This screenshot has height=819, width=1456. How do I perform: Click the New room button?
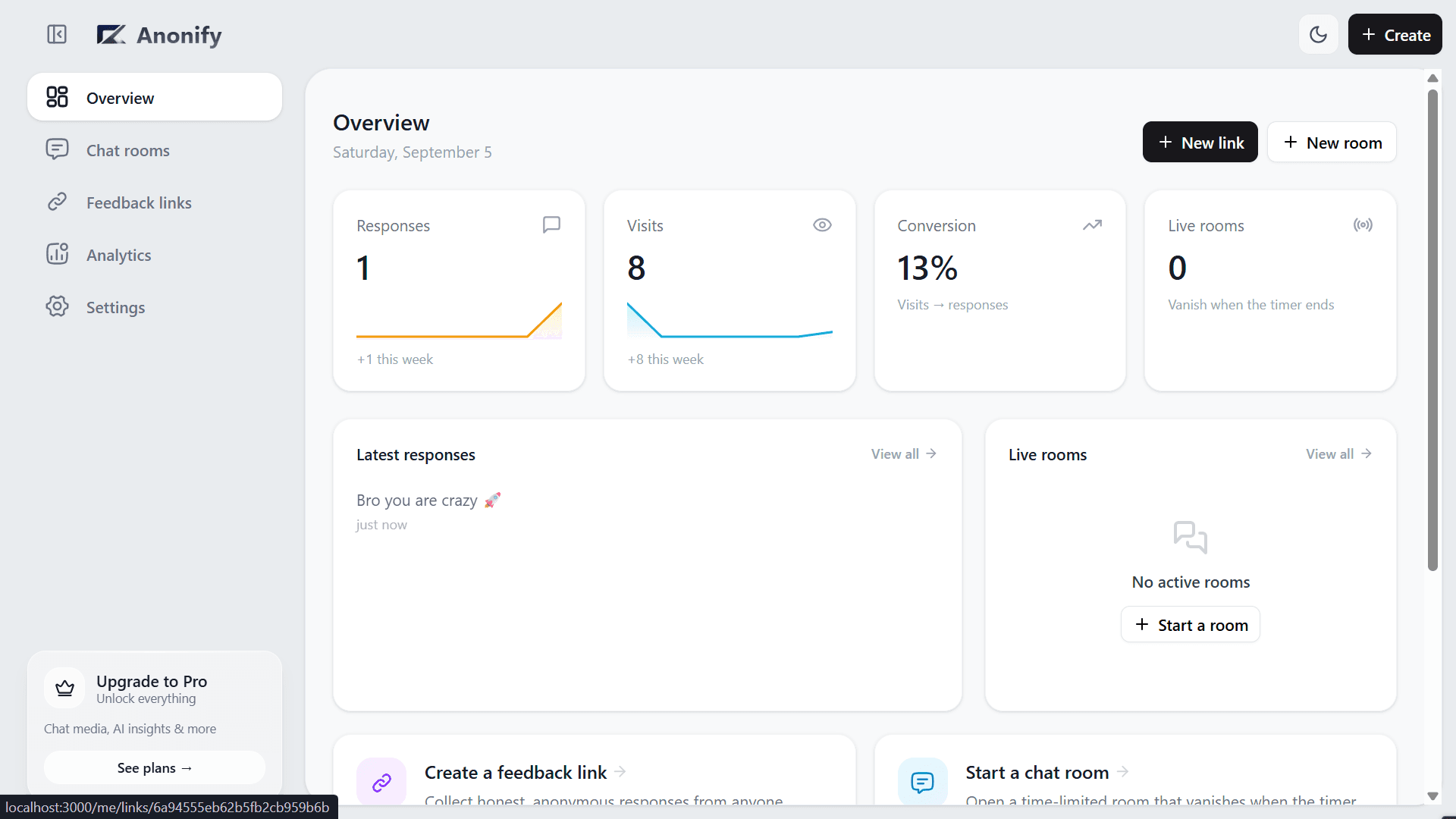tap(1332, 142)
